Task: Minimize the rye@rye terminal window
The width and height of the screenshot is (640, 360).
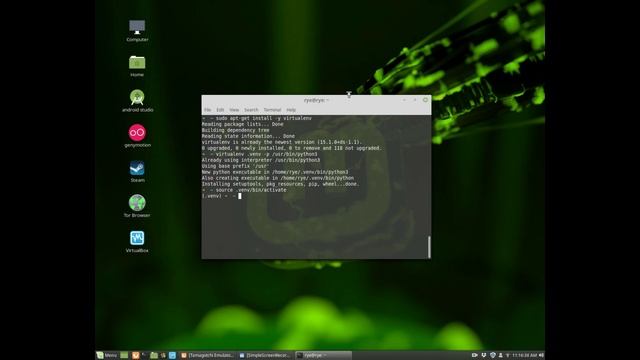Action: pyautogui.click(x=404, y=100)
